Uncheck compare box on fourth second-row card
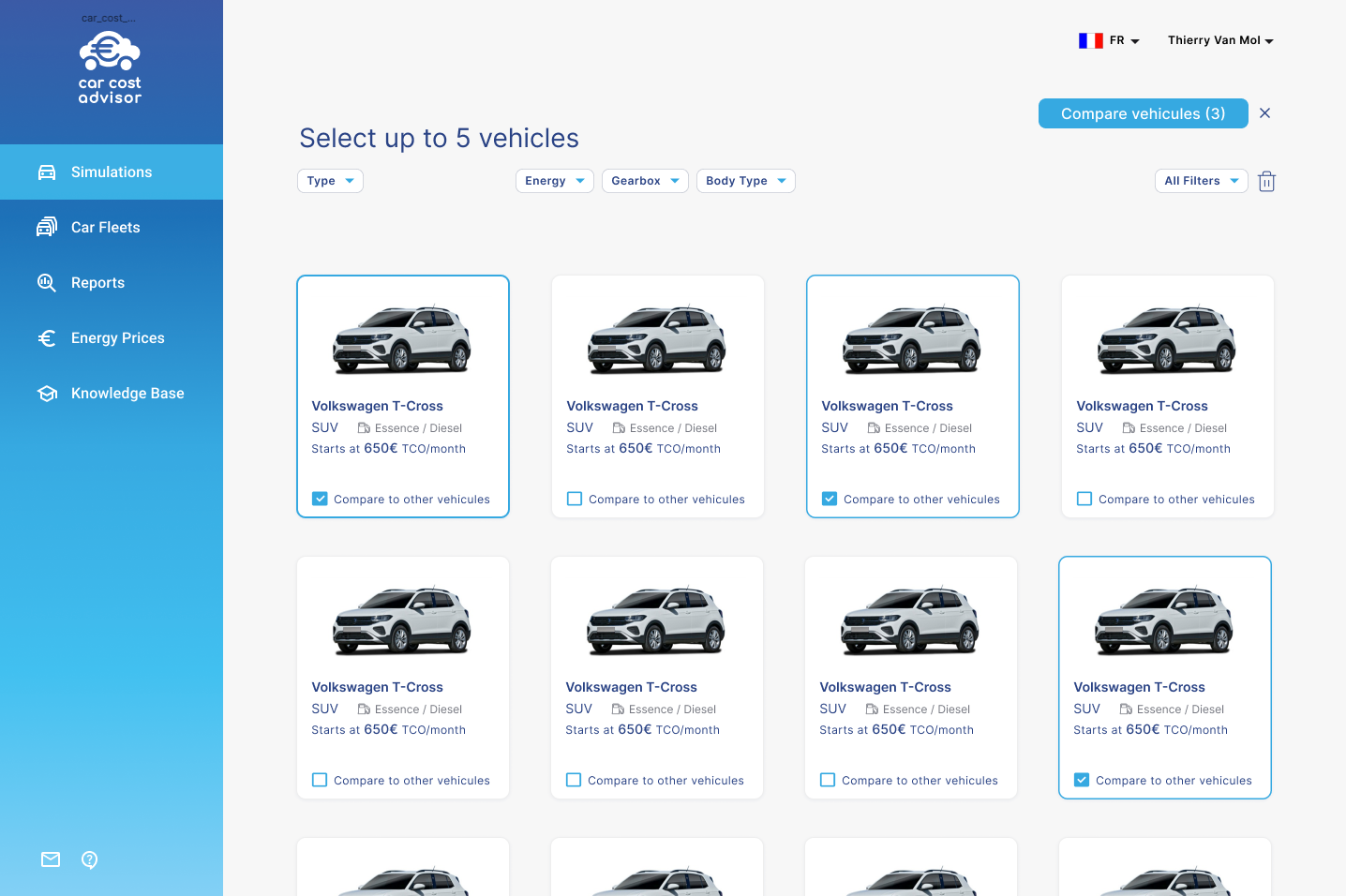This screenshot has height=896, width=1346. click(1082, 780)
